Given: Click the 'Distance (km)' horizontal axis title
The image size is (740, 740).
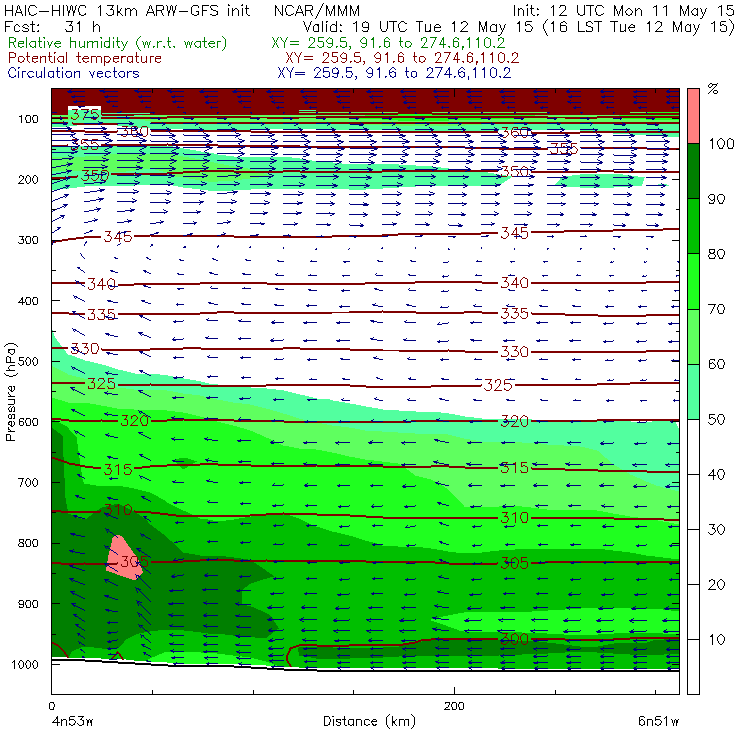Looking at the screenshot, I should 369,722.
